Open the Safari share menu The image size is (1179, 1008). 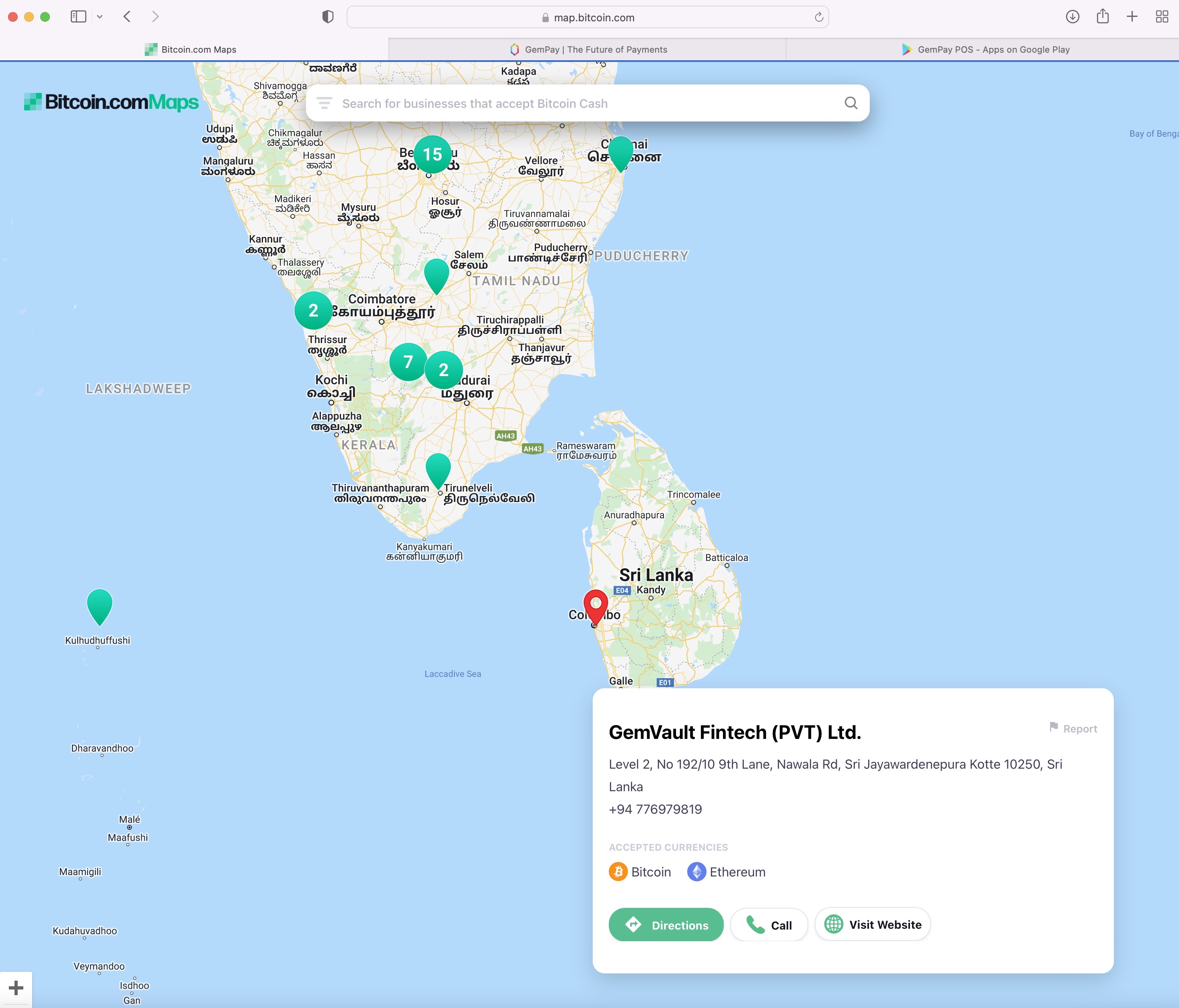coord(1102,17)
